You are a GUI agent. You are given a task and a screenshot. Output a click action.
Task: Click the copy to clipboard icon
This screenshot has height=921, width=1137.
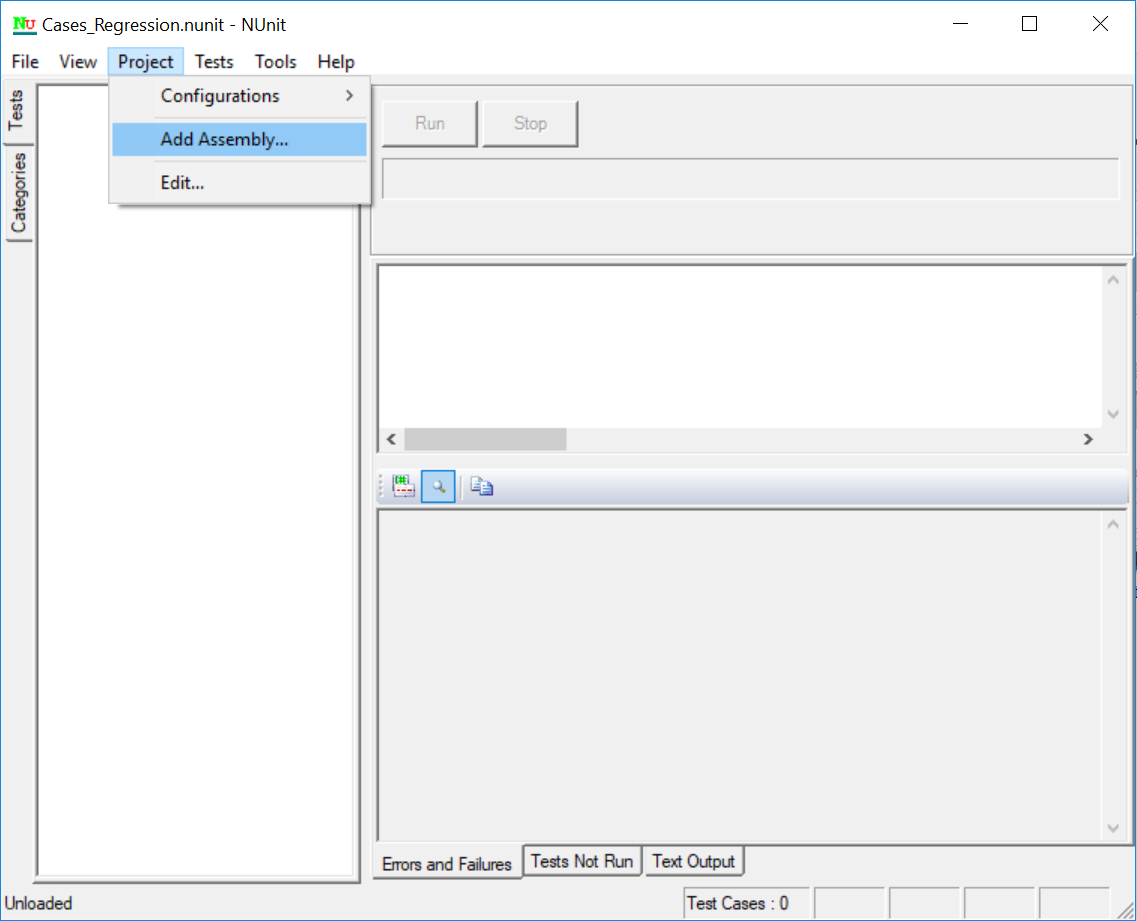point(482,487)
